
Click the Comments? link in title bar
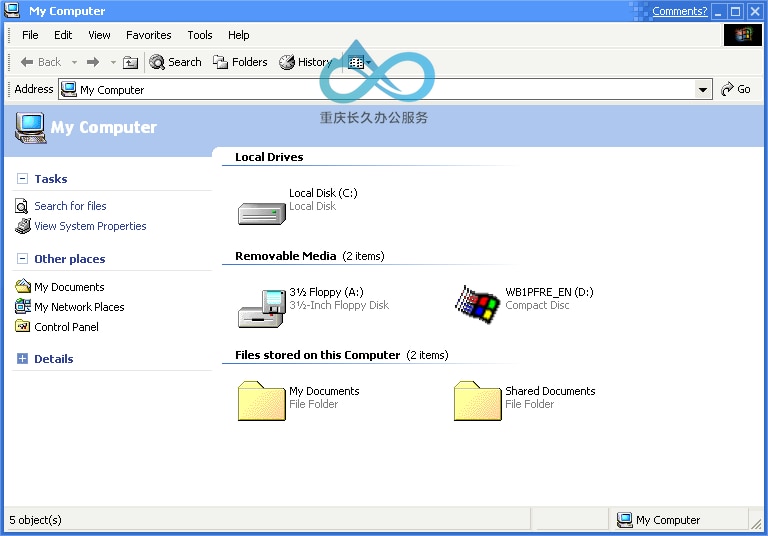(x=679, y=11)
